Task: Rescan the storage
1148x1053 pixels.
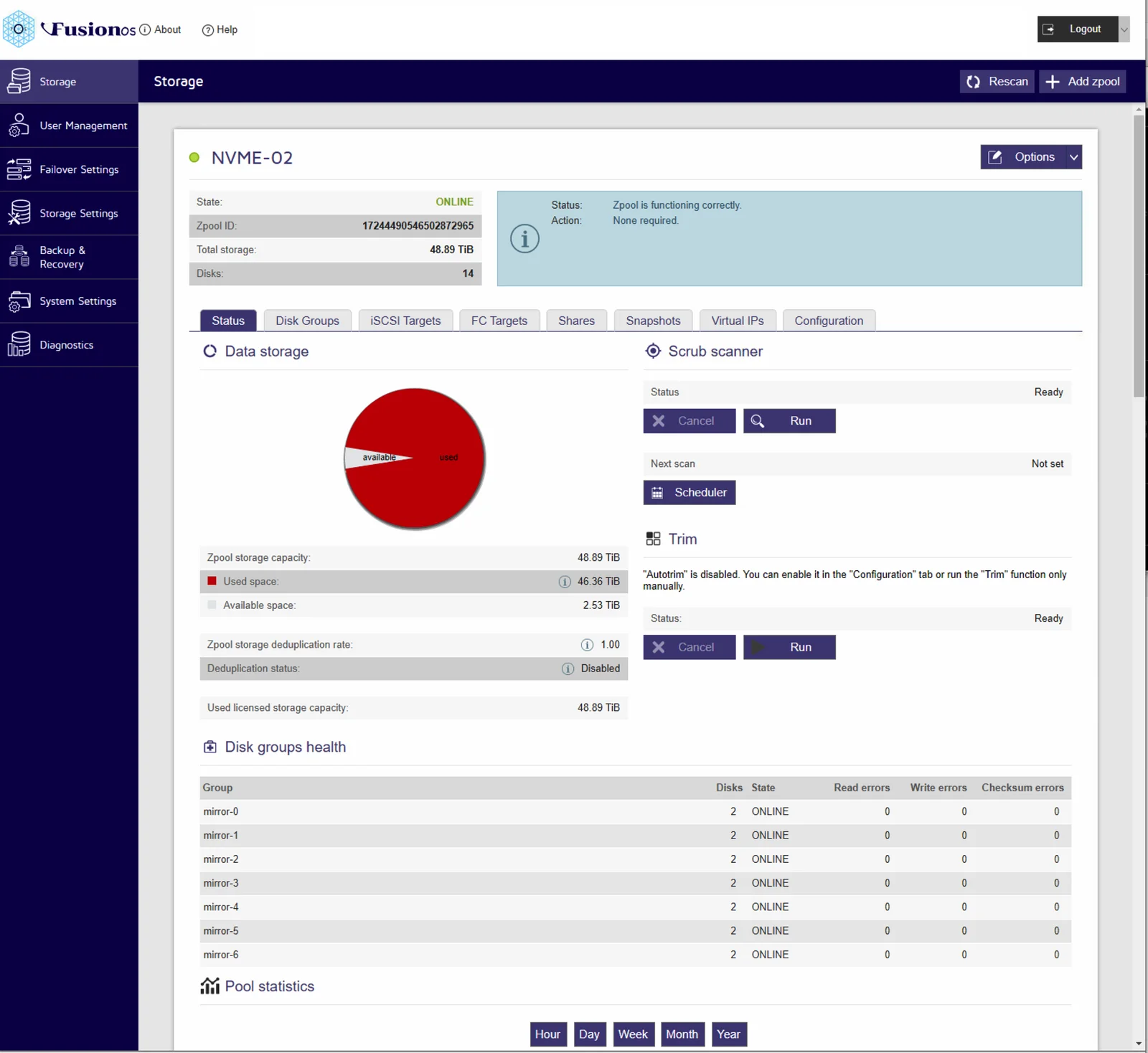Action: pyautogui.click(x=997, y=82)
